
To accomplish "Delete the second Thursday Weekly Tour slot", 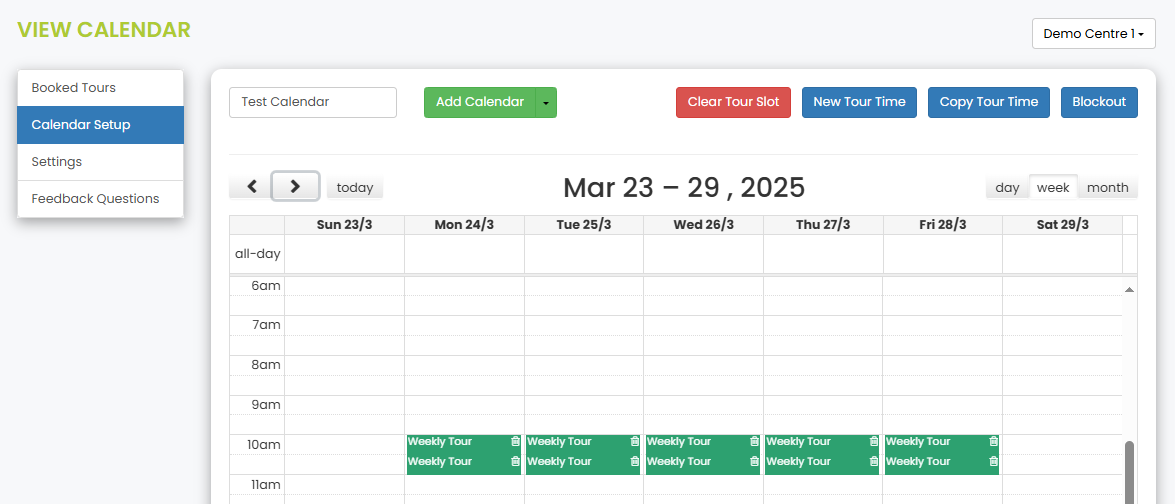I will pyautogui.click(x=874, y=461).
